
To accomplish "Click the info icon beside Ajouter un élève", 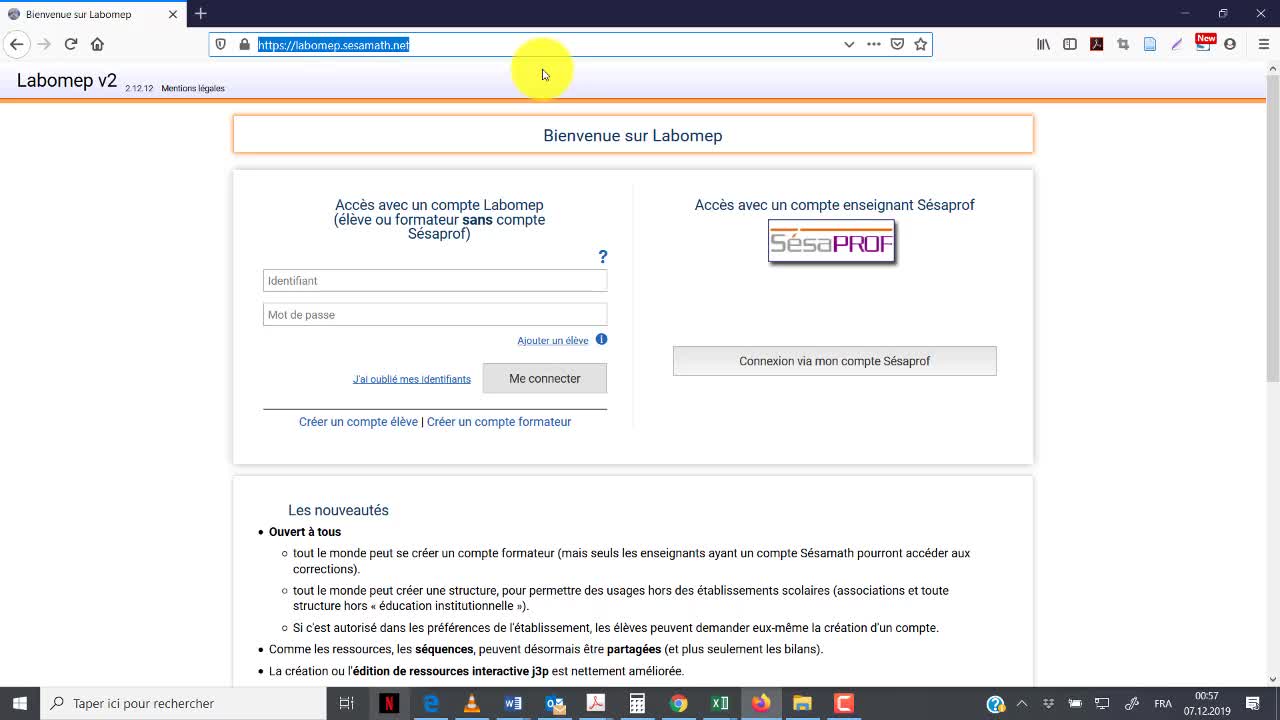I will tap(601, 340).
